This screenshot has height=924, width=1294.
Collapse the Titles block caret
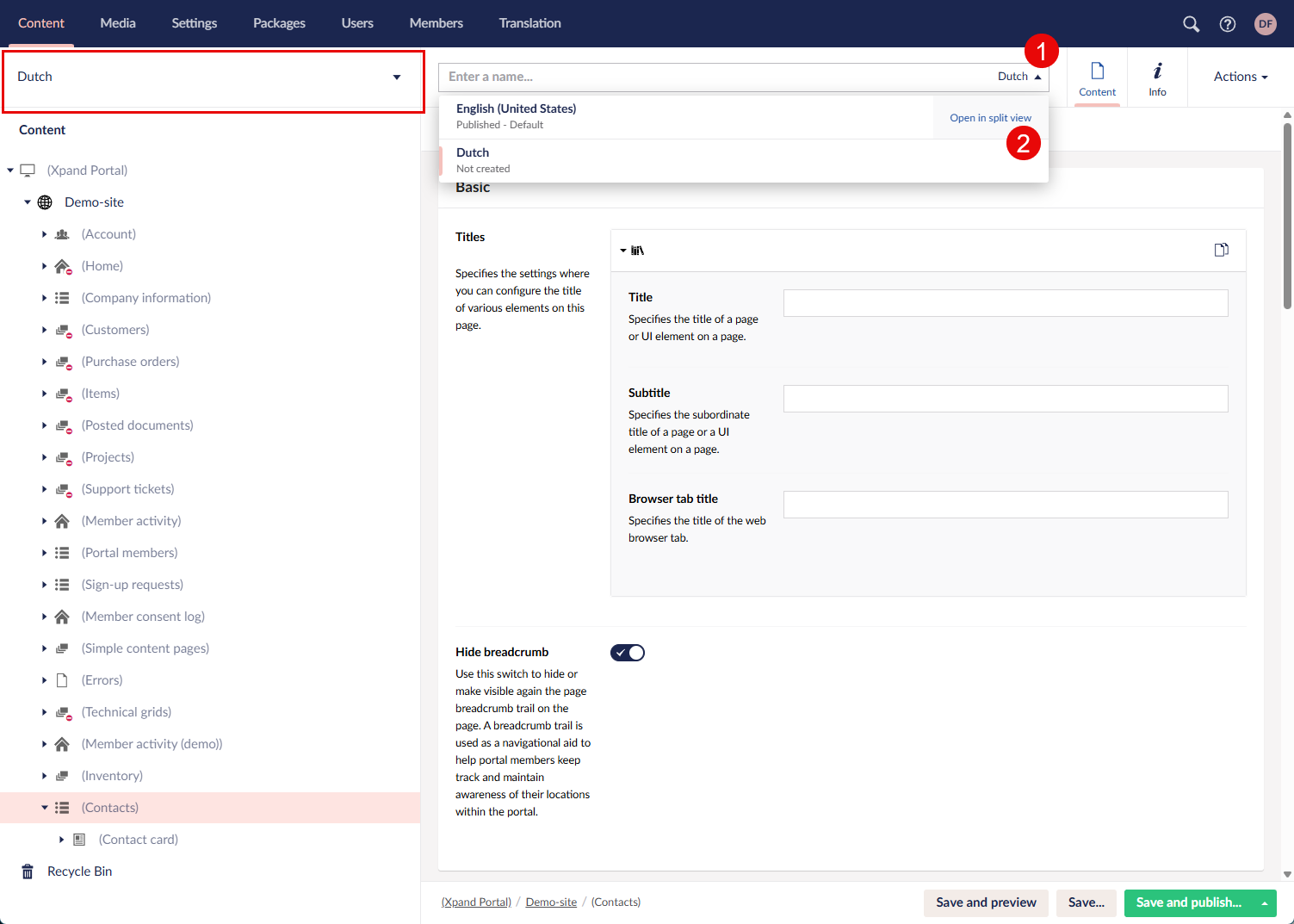click(623, 251)
